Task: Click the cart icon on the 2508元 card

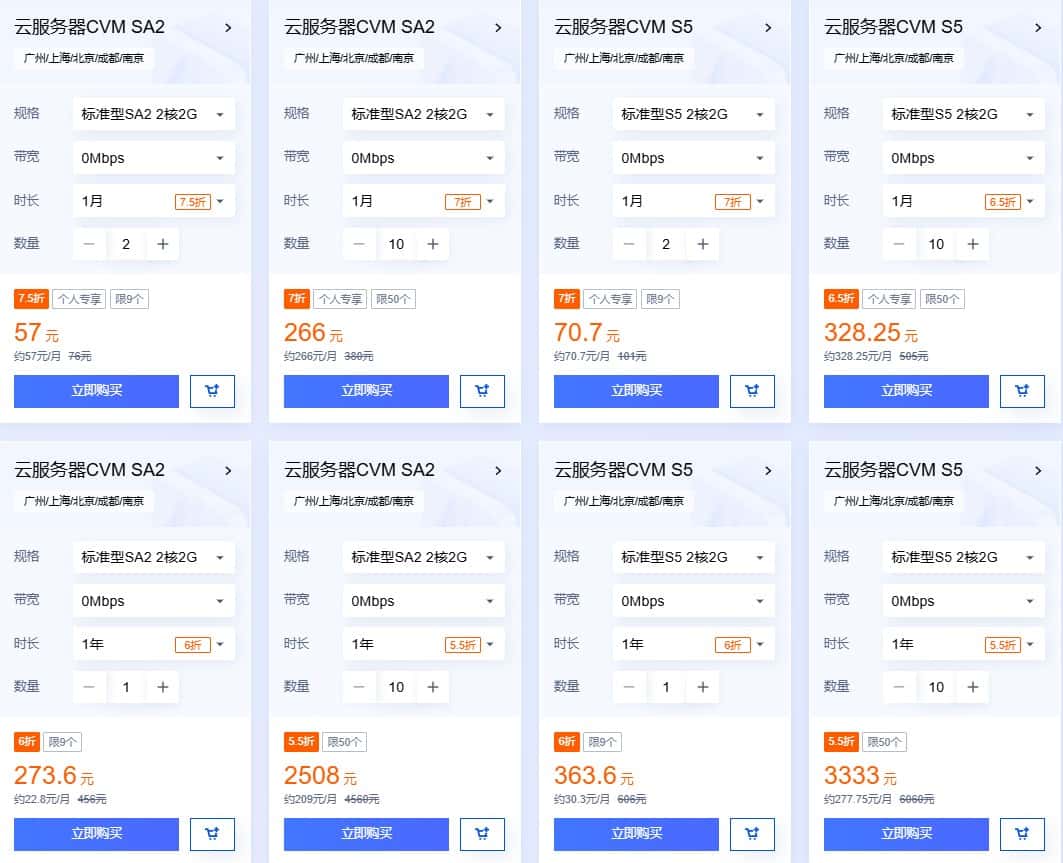Action: tap(482, 834)
